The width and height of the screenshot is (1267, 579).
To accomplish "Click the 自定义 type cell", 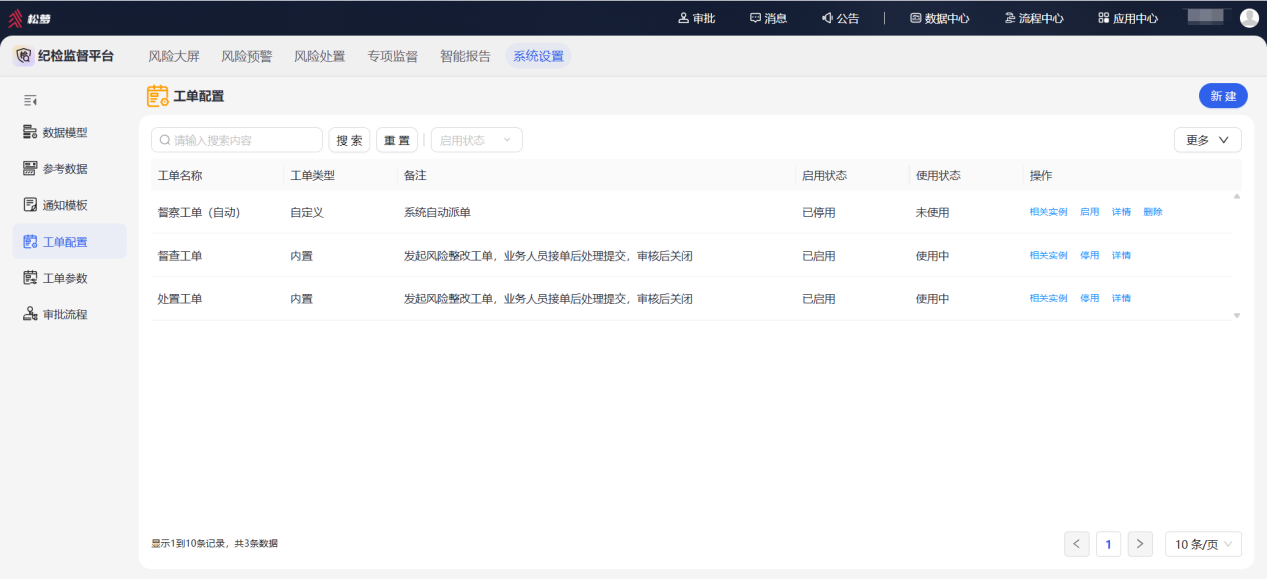I will click(307, 212).
